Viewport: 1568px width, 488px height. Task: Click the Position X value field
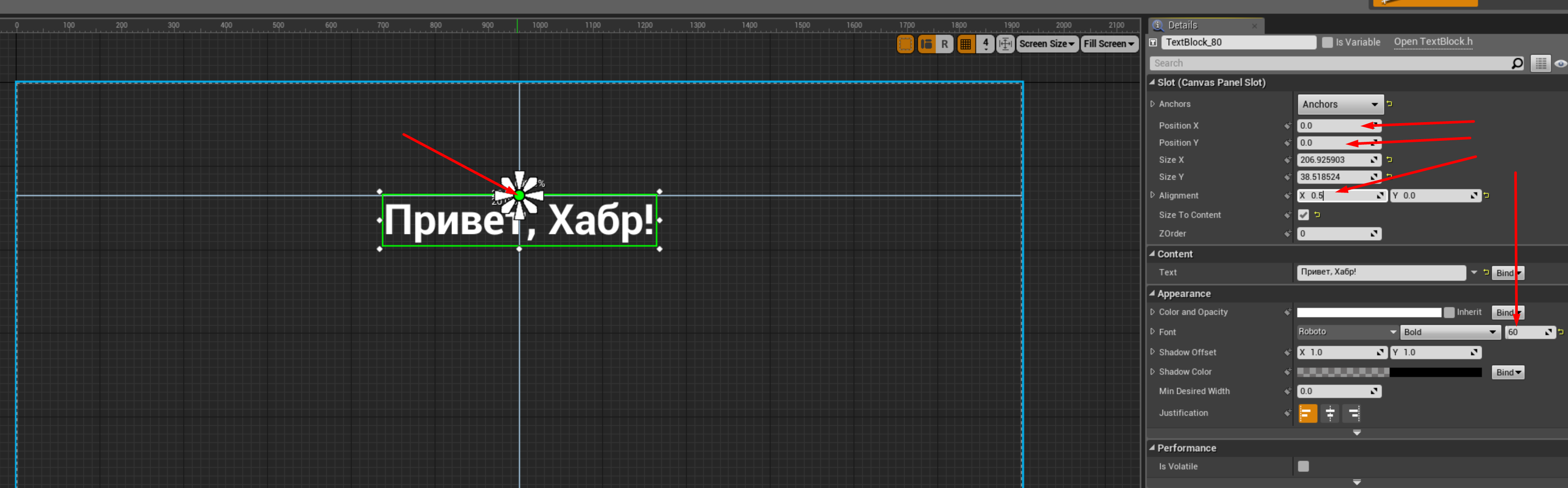(1338, 126)
